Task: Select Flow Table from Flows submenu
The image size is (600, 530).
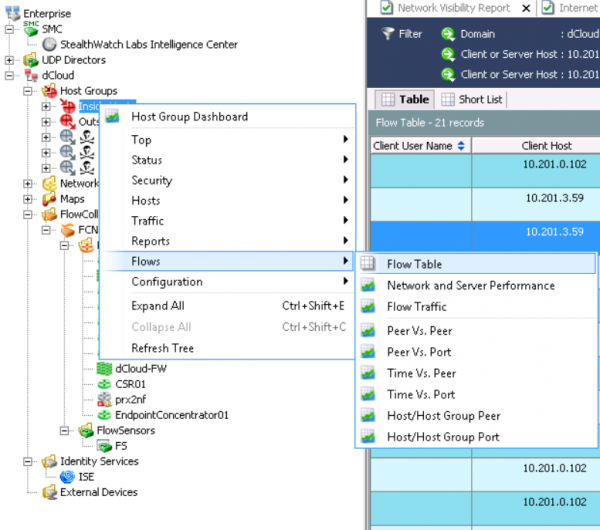Action: pos(414,265)
